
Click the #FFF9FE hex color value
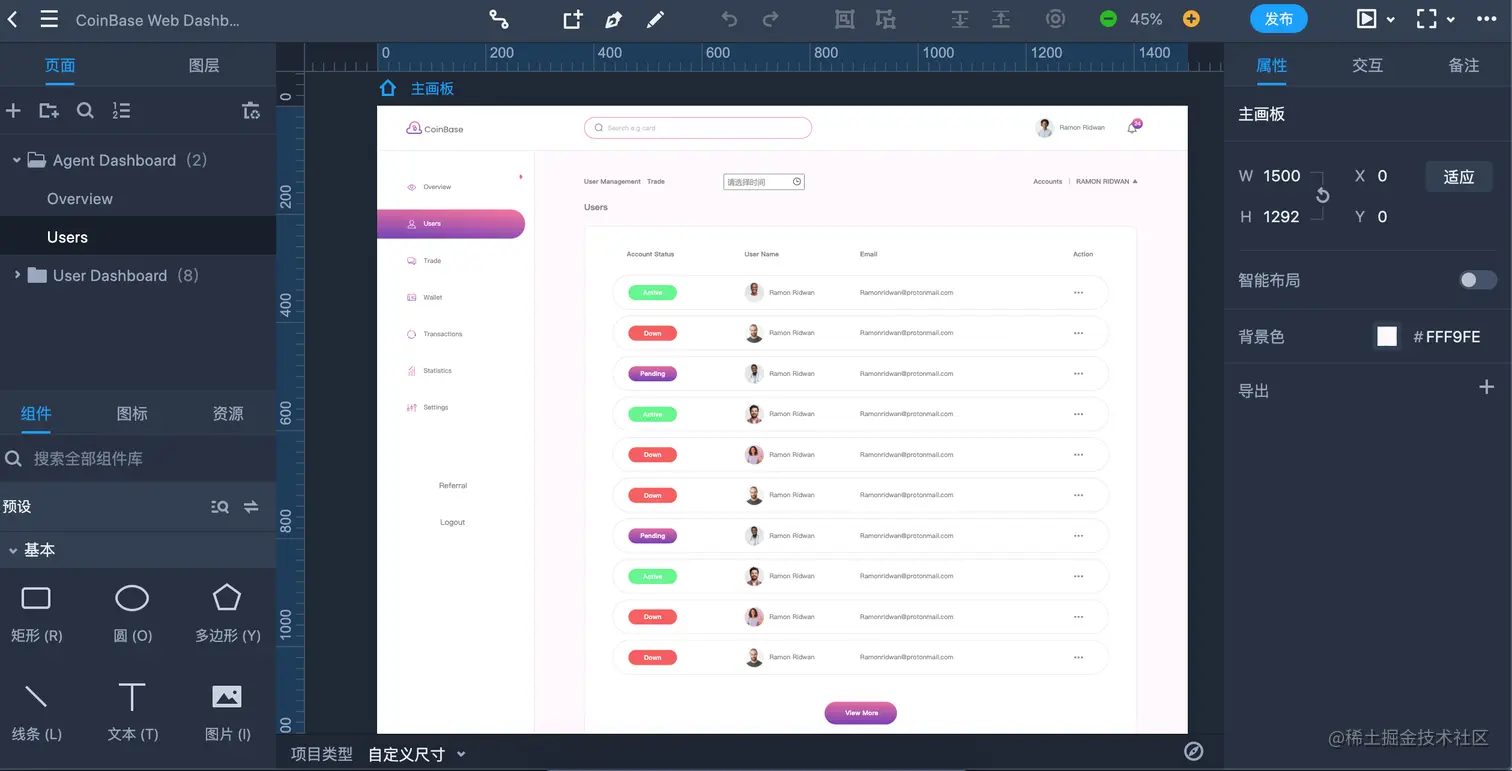click(1446, 337)
